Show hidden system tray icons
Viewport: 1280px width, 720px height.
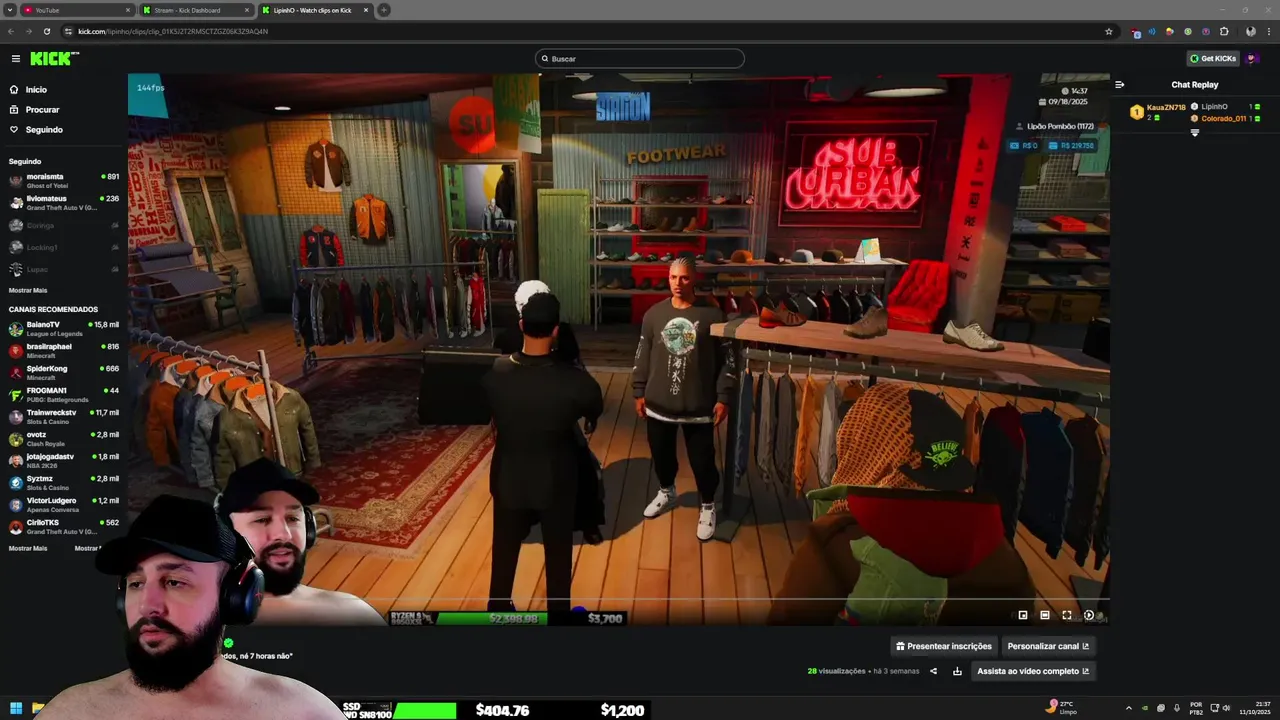(x=1129, y=708)
